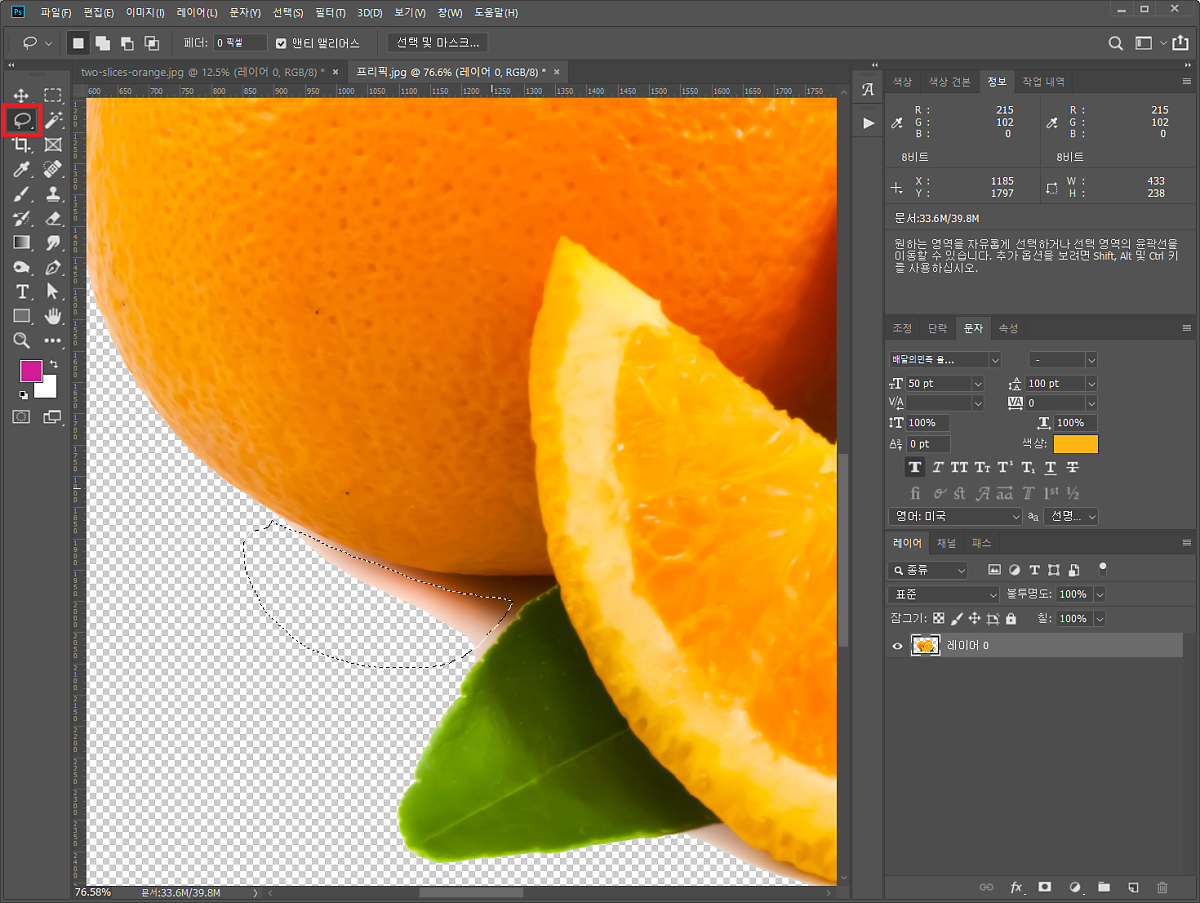
Task: Click the feather 페더 input field
Action: (240, 43)
